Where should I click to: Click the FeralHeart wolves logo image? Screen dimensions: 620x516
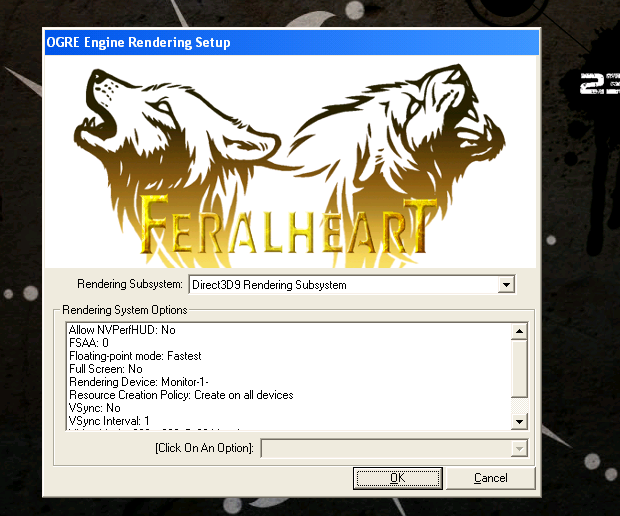coord(291,162)
